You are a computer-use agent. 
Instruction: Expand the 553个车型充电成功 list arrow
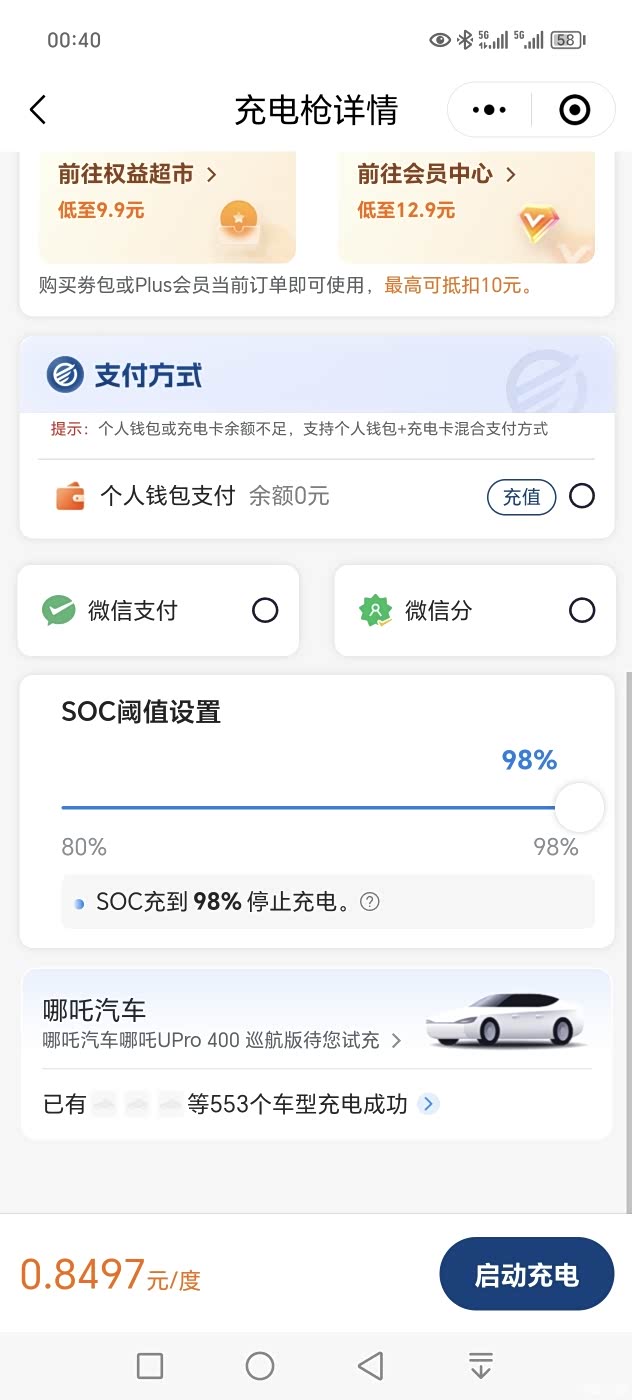tap(428, 1104)
